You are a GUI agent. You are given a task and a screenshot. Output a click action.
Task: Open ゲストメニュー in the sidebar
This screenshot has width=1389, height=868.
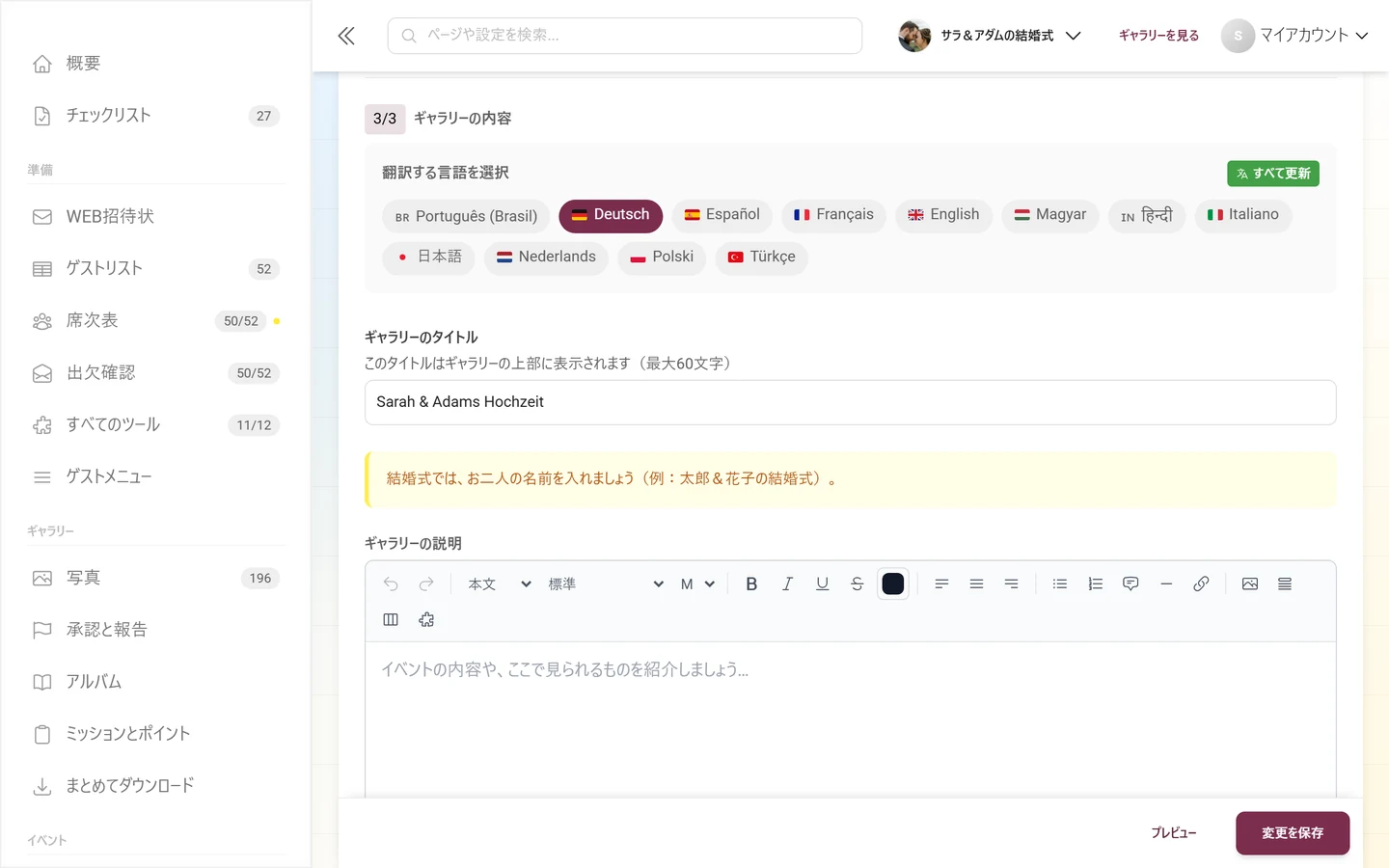pos(156,477)
